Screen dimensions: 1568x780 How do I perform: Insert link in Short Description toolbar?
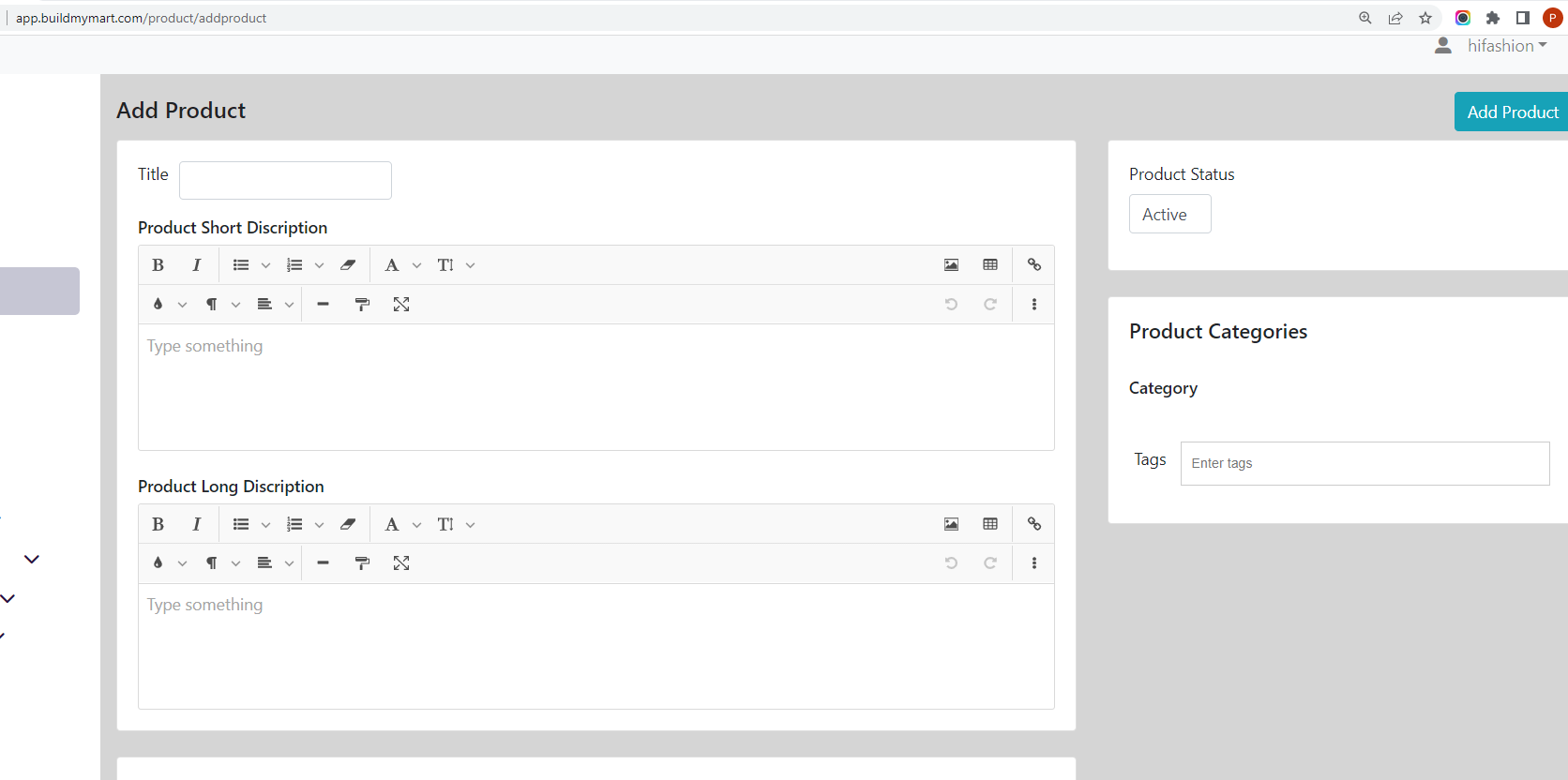coord(1034,265)
